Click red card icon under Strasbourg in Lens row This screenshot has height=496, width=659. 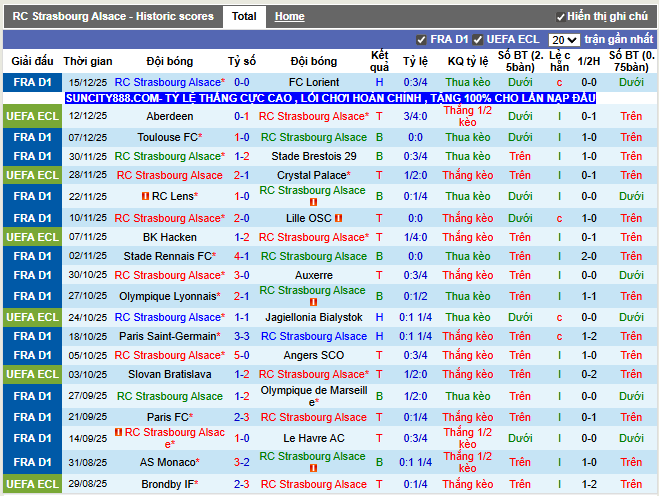pos(313,202)
